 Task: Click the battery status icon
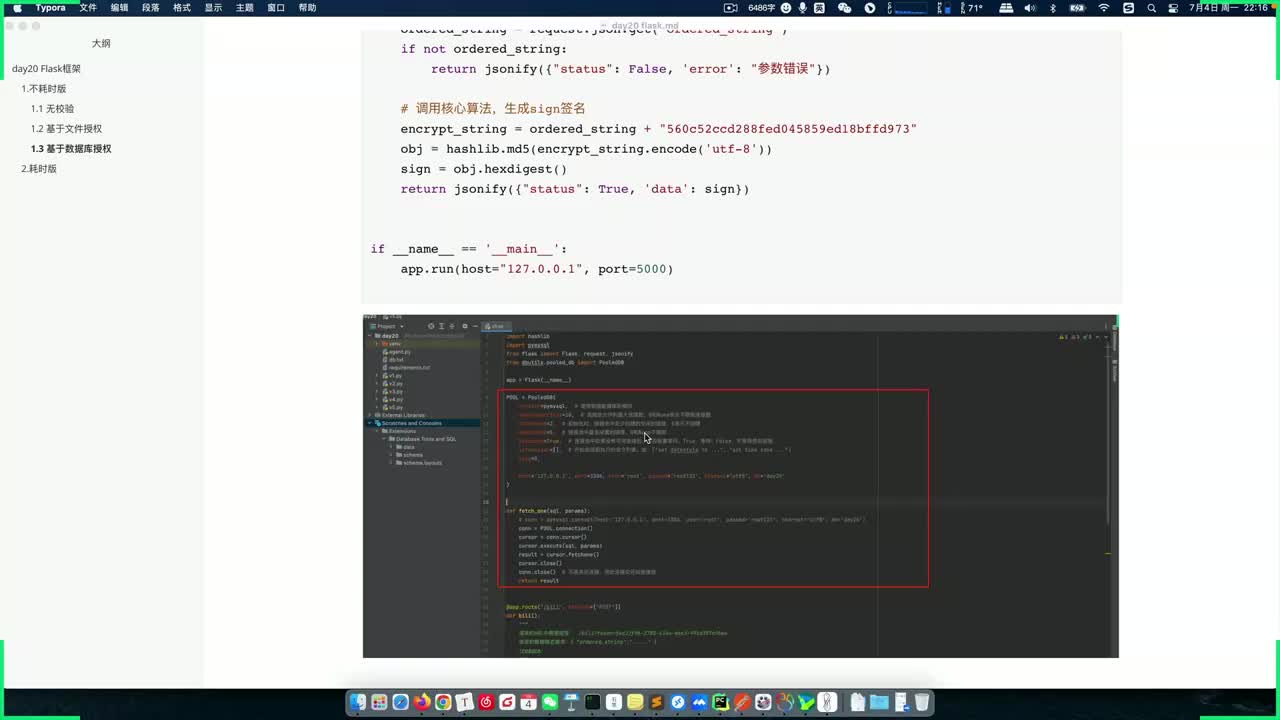click(1078, 8)
